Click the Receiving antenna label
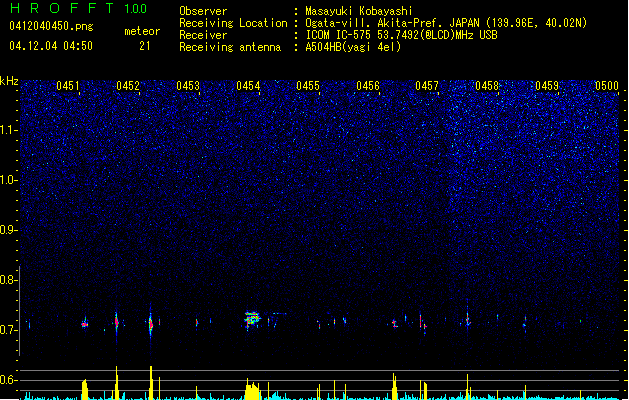 coord(230,47)
